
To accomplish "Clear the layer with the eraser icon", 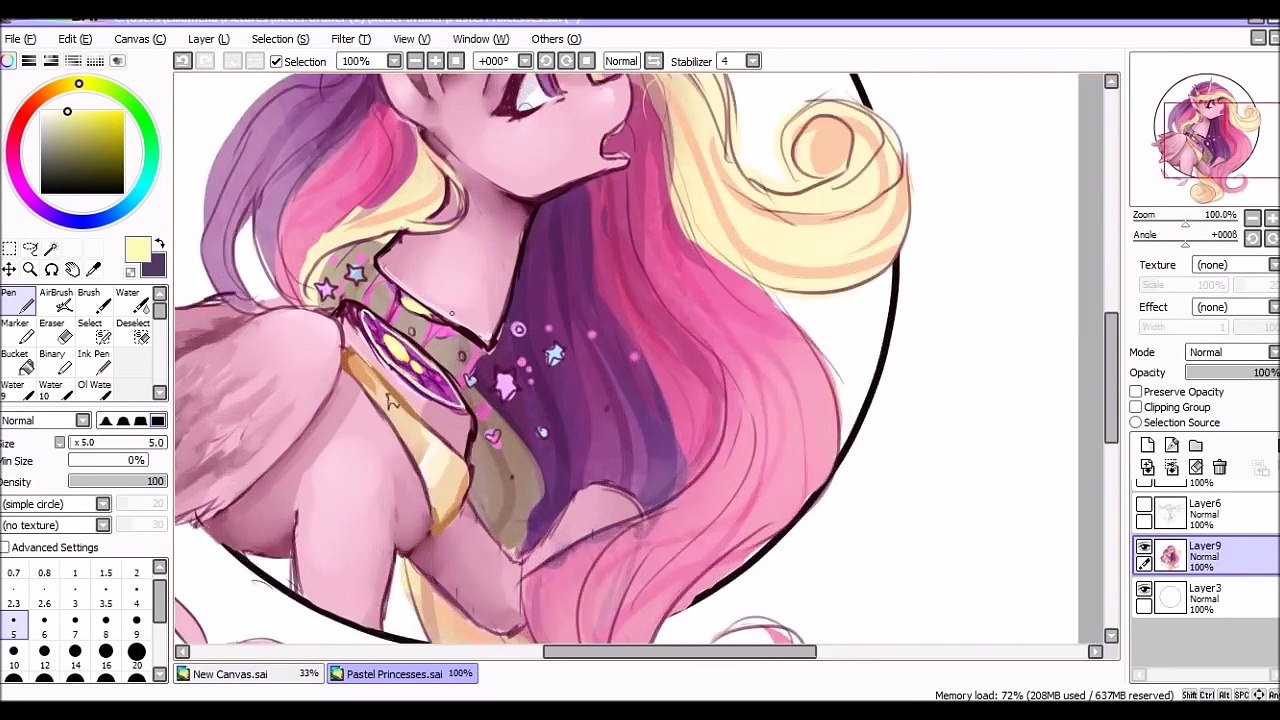I will [x=1196, y=467].
